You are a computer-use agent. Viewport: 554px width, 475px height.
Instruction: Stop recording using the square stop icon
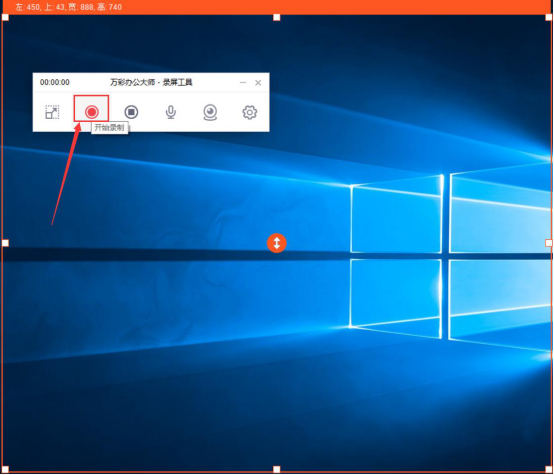[131, 112]
